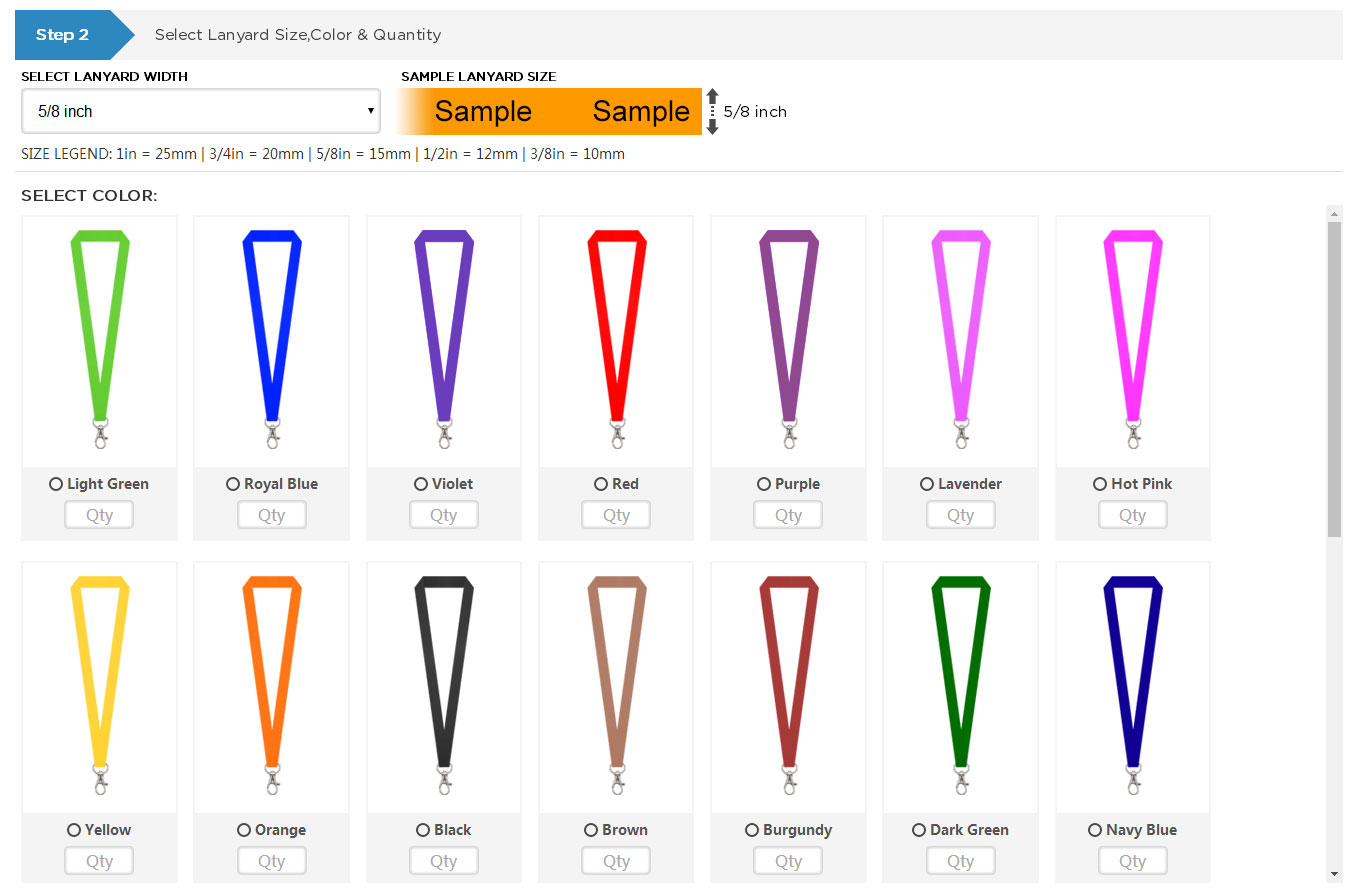Click the orange Sample lanyard preview

coord(550,111)
